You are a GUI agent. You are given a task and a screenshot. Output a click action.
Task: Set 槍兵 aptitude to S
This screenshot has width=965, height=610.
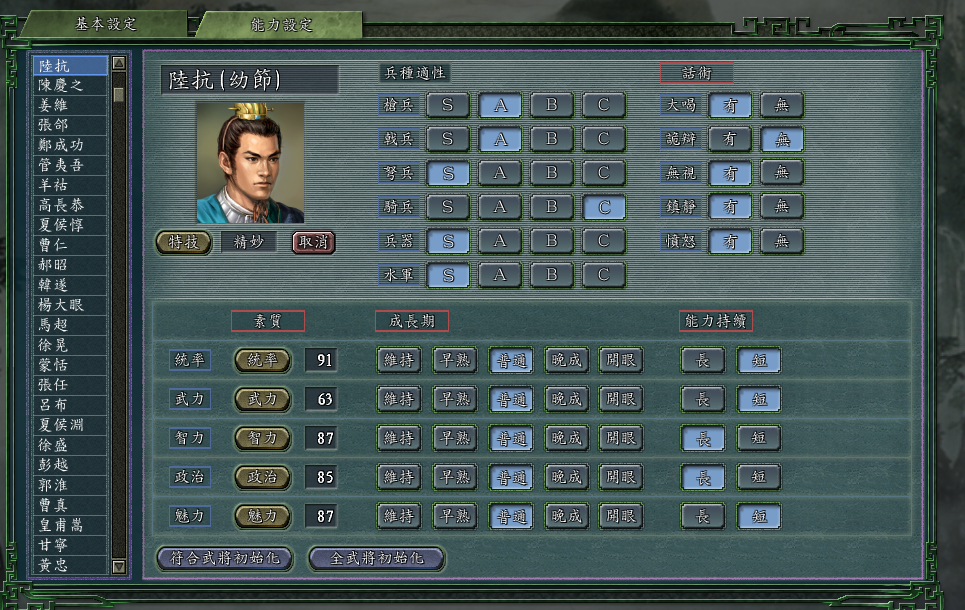click(447, 105)
